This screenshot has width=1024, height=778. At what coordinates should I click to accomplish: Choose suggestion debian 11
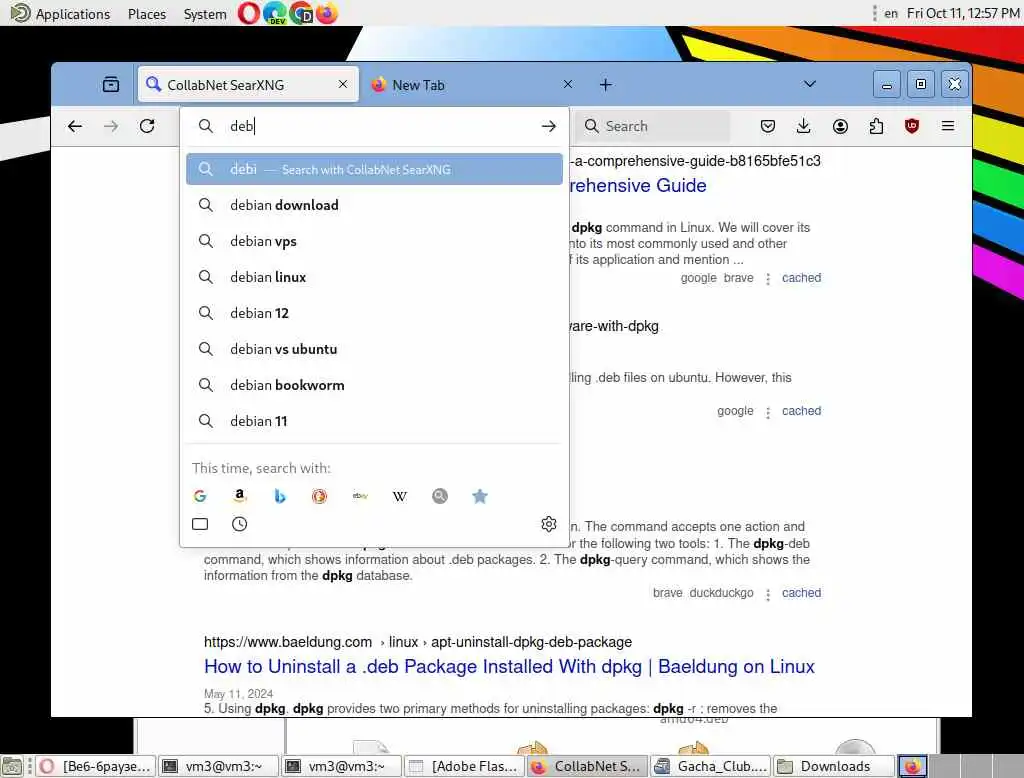(x=374, y=421)
